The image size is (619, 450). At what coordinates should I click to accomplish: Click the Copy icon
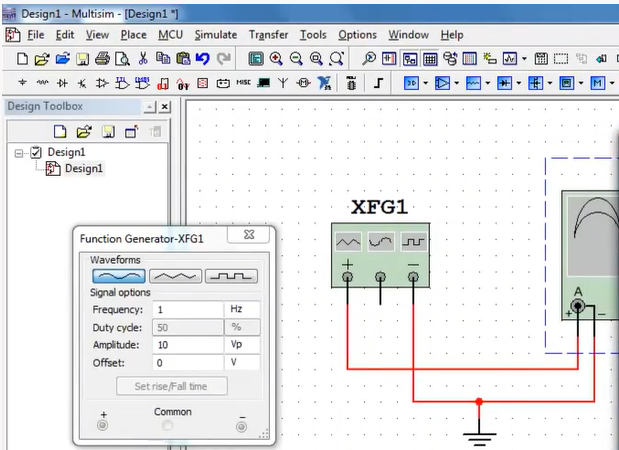click(163, 58)
